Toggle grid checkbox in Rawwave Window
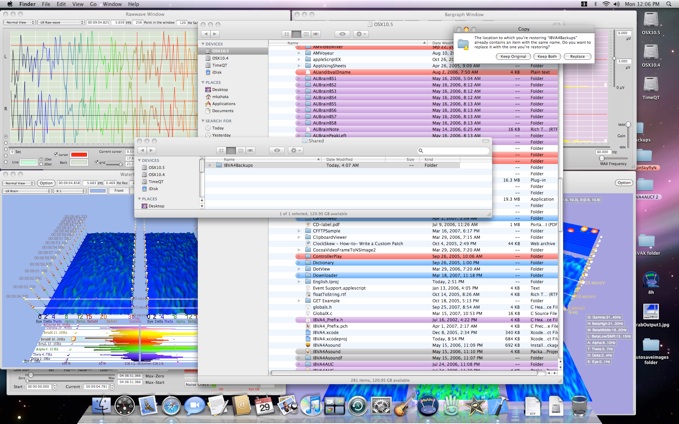 point(97,162)
